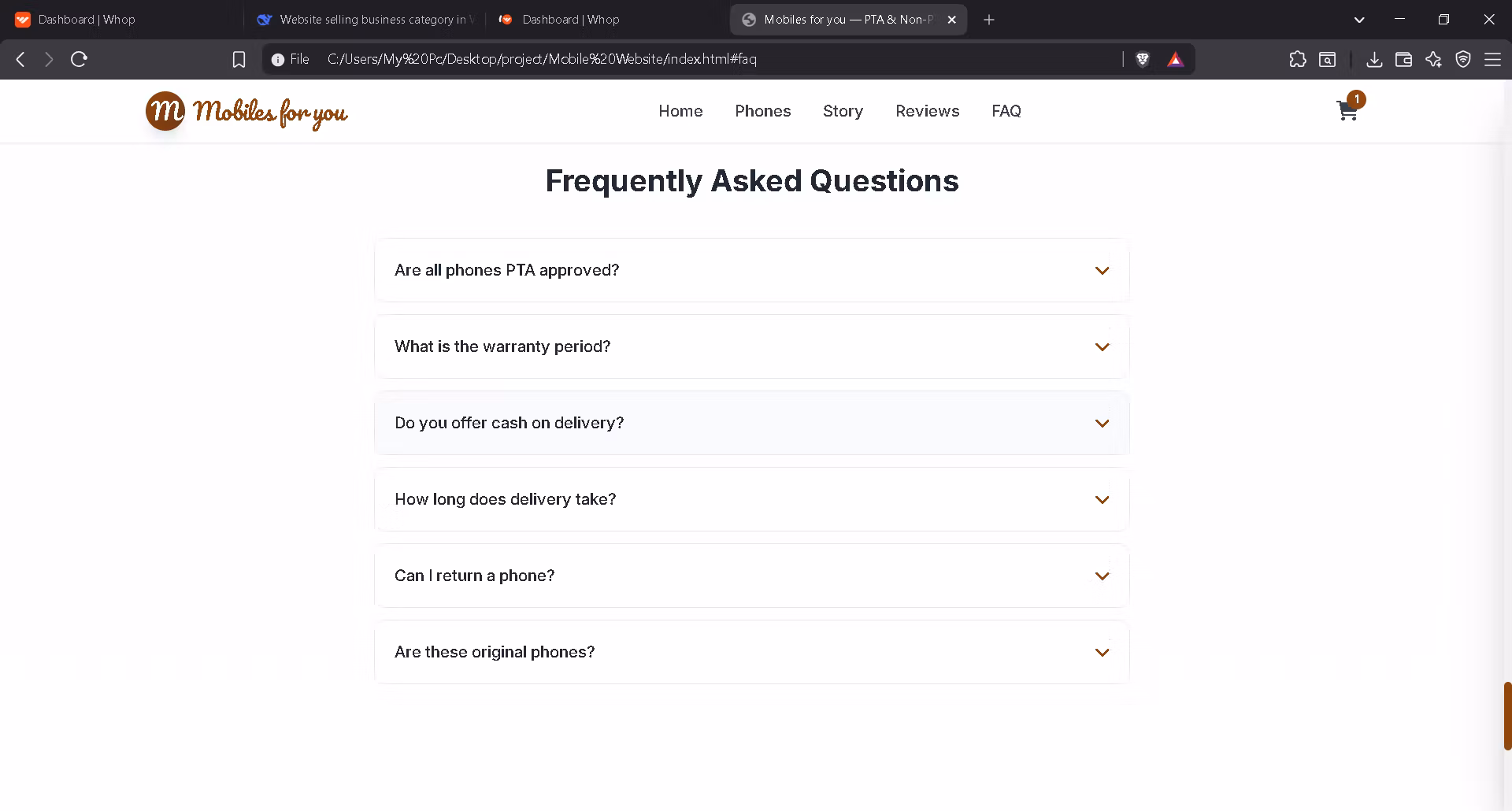Click the Mobiles for you logo
The height and width of the screenshot is (811, 1512).
246,112
